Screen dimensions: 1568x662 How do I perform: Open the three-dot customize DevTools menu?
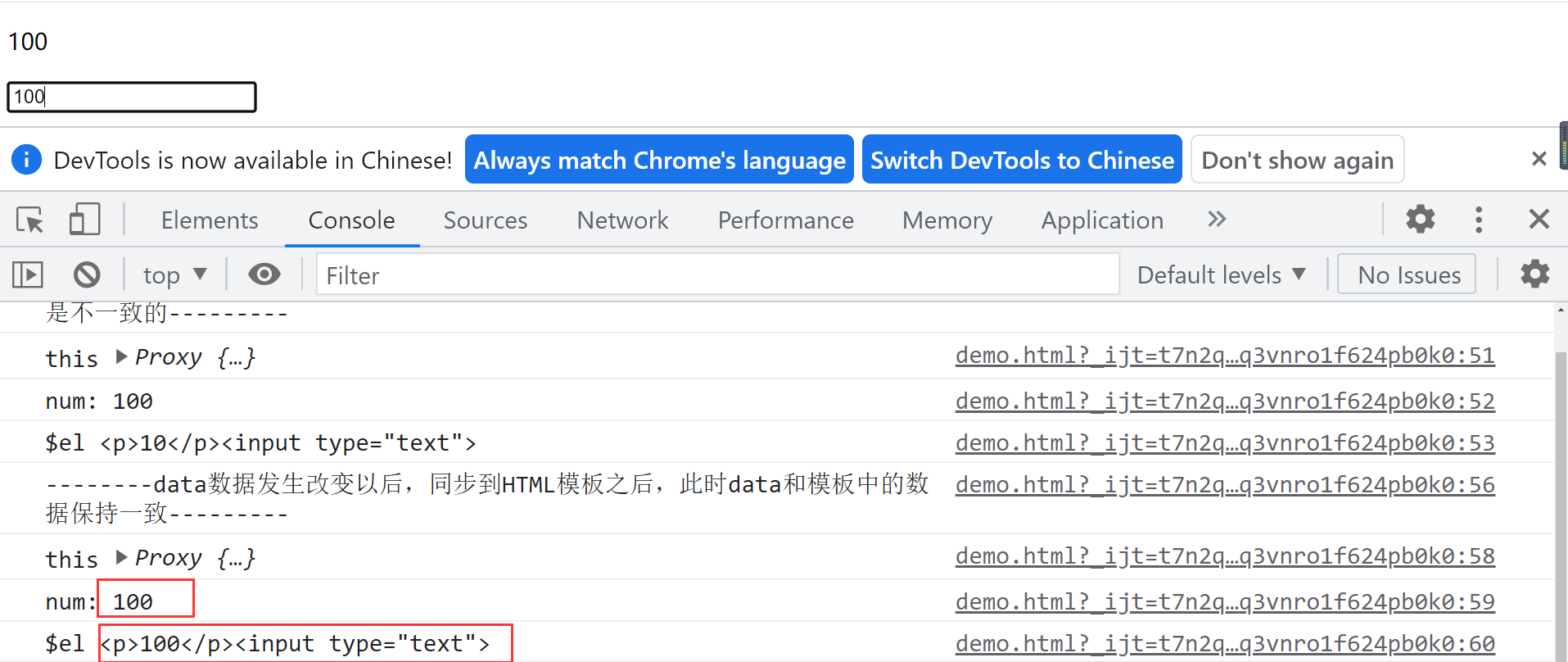[x=1479, y=219]
